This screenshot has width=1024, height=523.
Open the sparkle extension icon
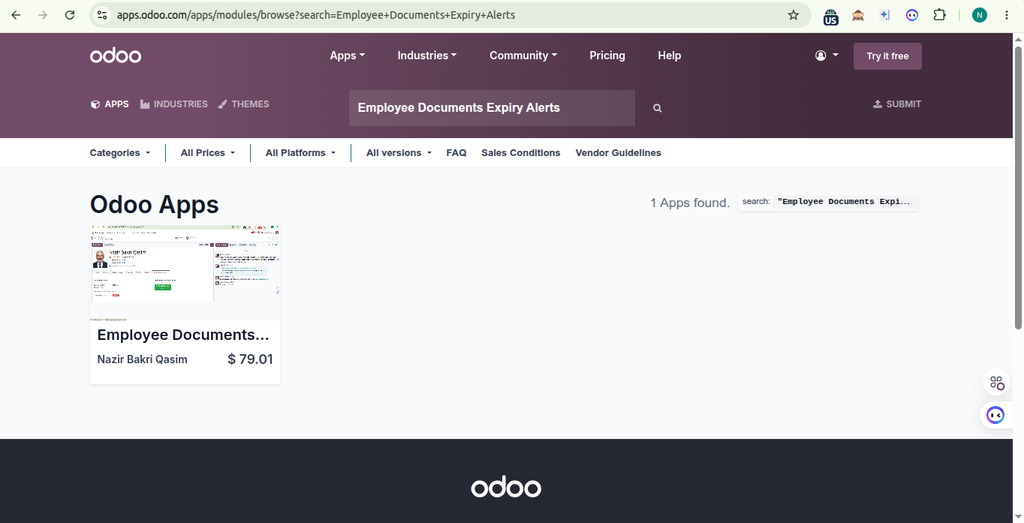(885, 15)
